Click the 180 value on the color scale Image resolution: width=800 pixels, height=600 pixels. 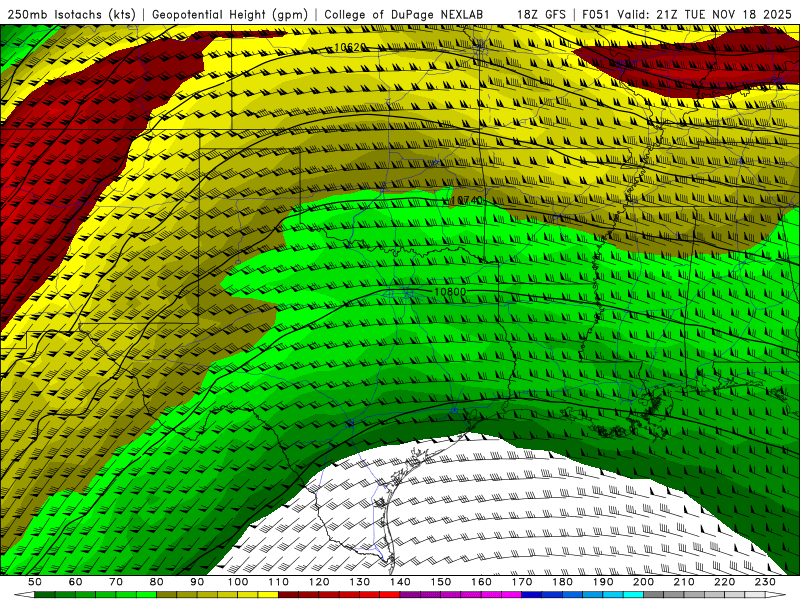point(563,582)
